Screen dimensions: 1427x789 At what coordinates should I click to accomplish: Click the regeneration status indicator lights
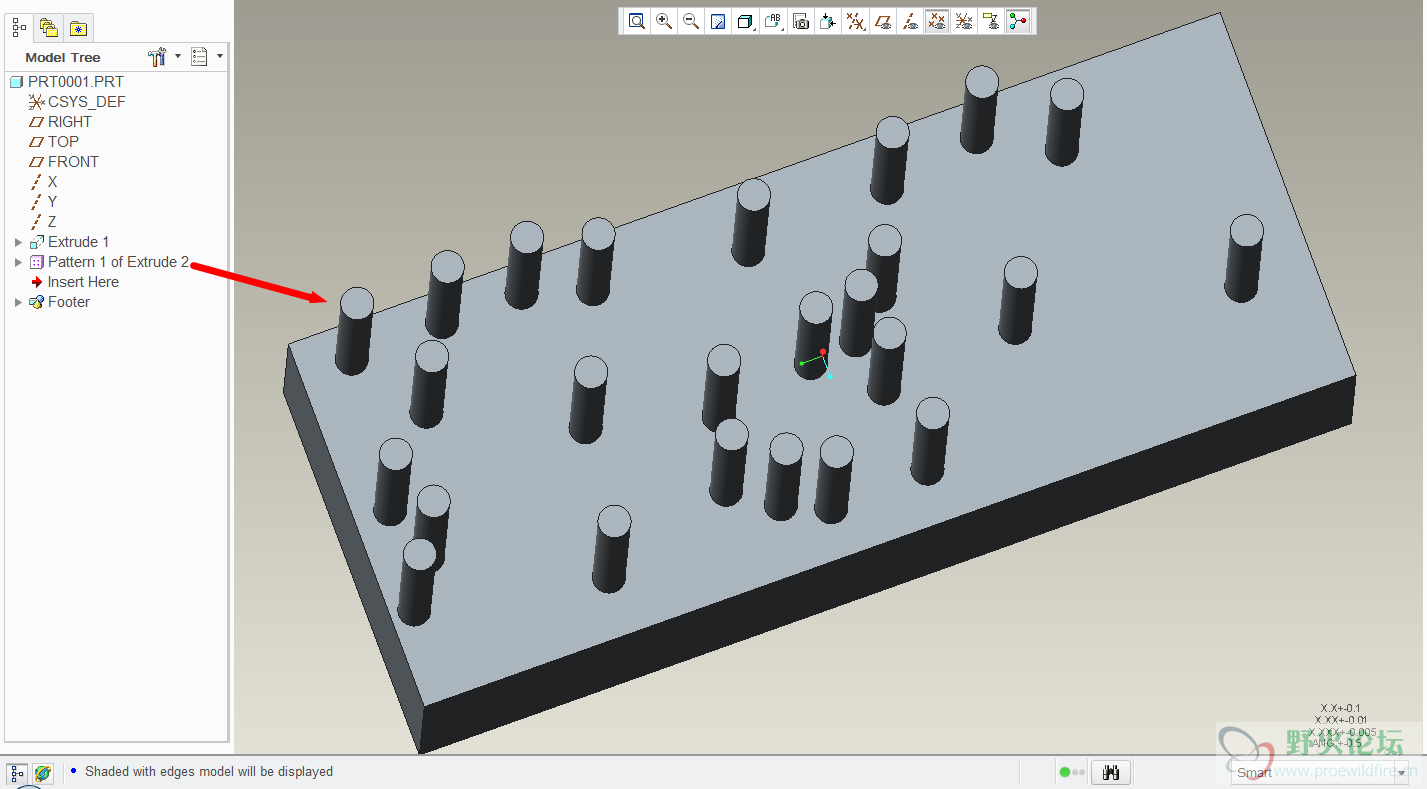click(x=1072, y=772)
